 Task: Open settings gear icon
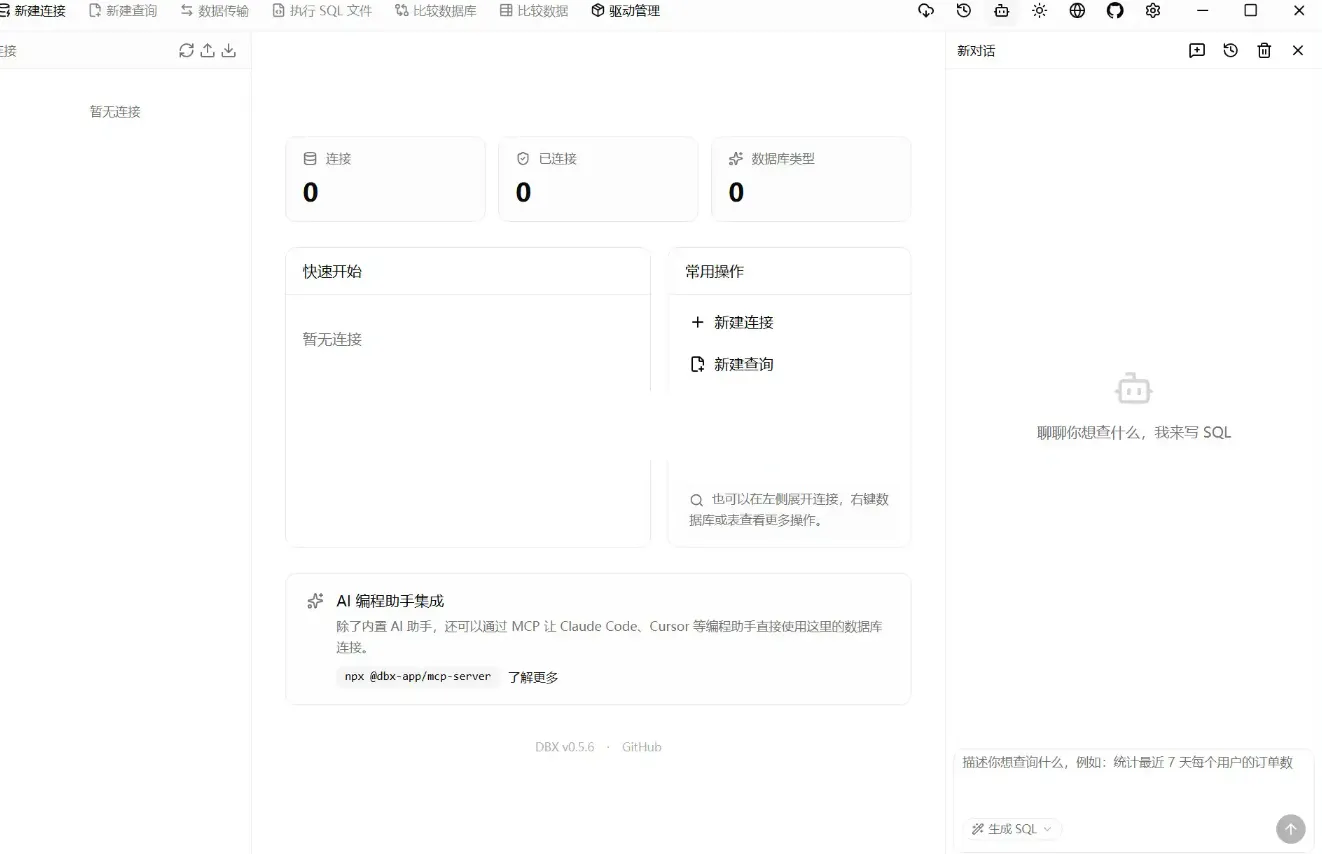pyautogui.click(x=1153, y=11)
